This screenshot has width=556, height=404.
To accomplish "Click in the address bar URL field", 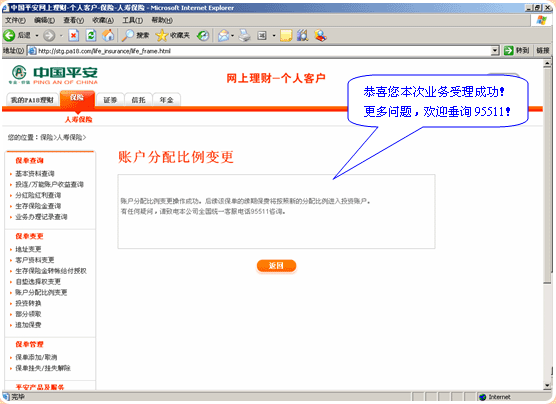I will [262, 51].
